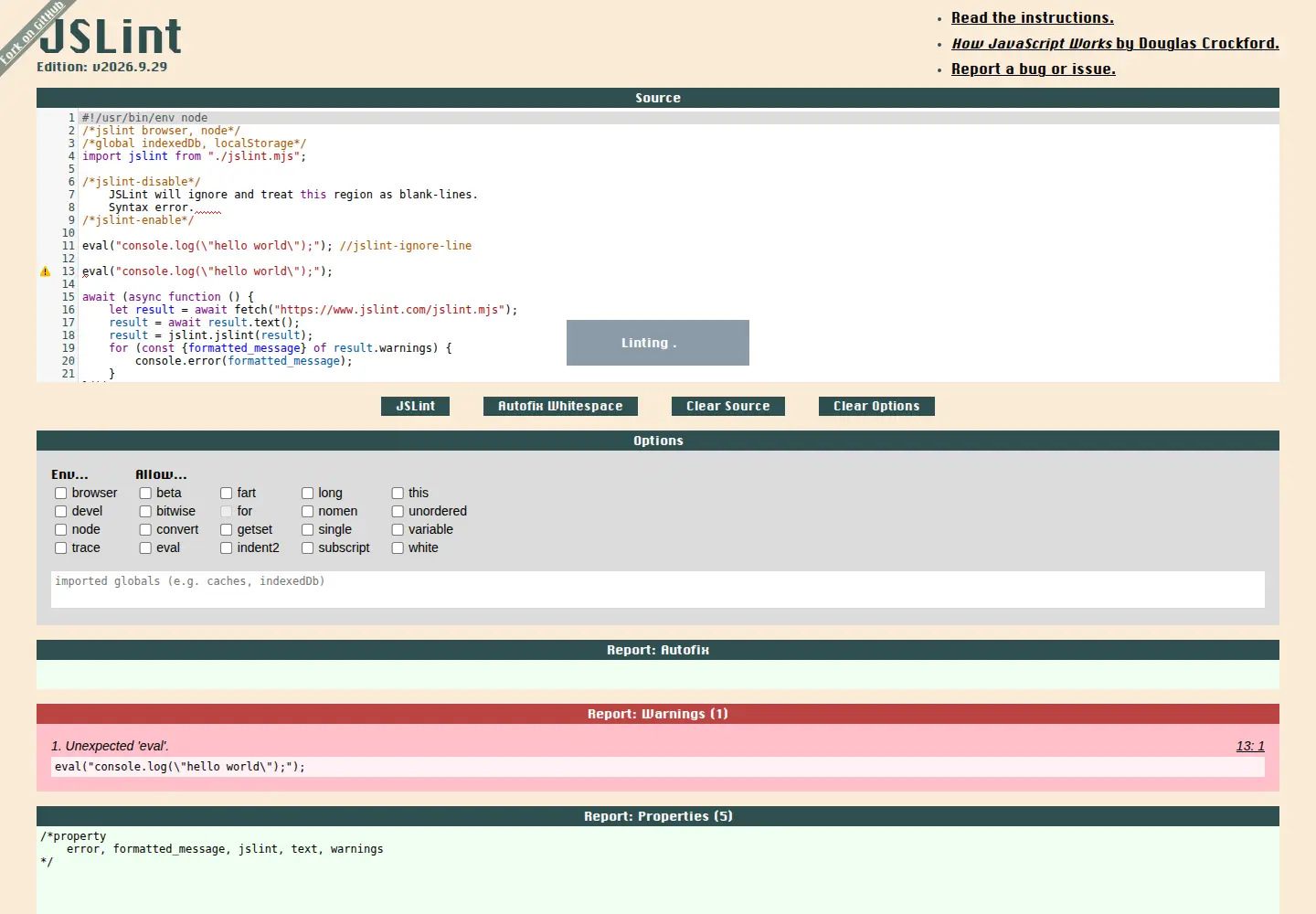Click the Report: Properties (5) header

coord(658,816)
